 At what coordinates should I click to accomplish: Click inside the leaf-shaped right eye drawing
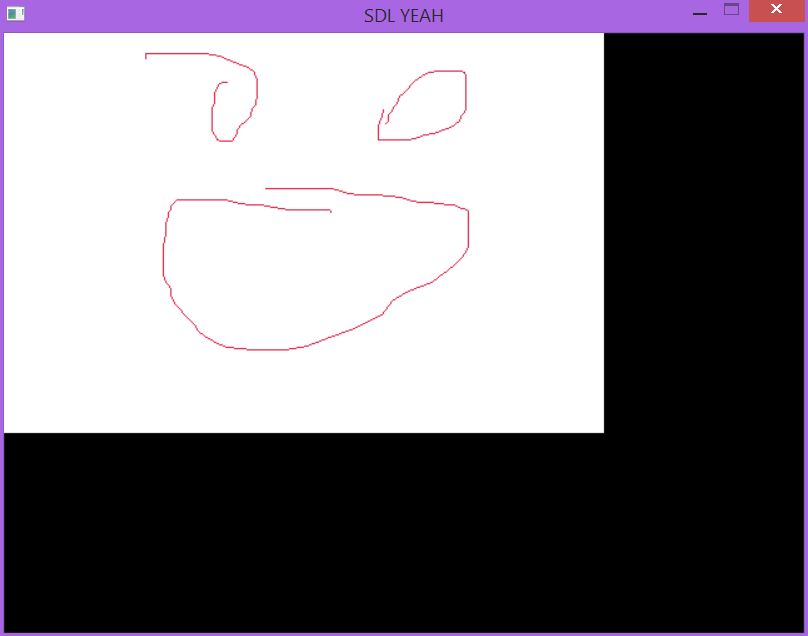pos(430,105)
